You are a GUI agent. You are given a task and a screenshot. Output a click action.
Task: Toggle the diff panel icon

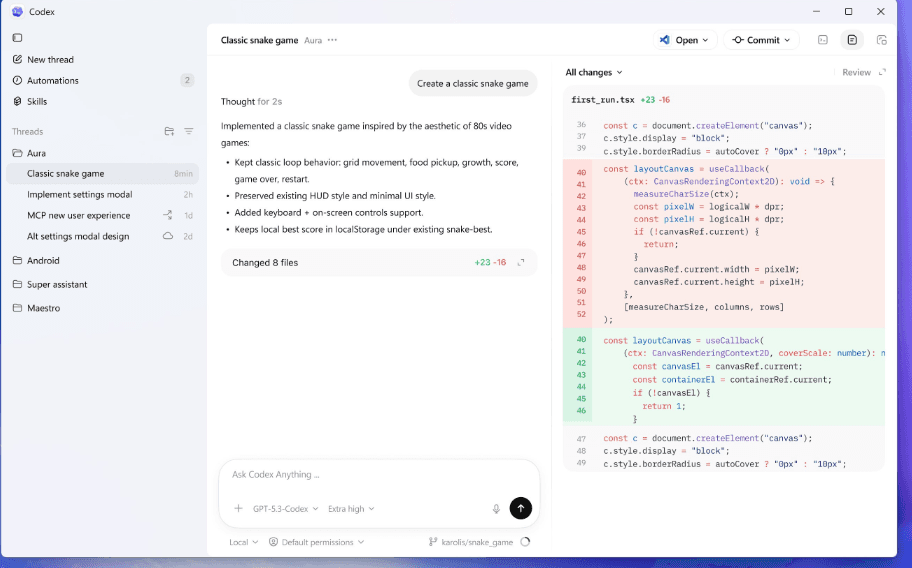click(x=852, y=40)
